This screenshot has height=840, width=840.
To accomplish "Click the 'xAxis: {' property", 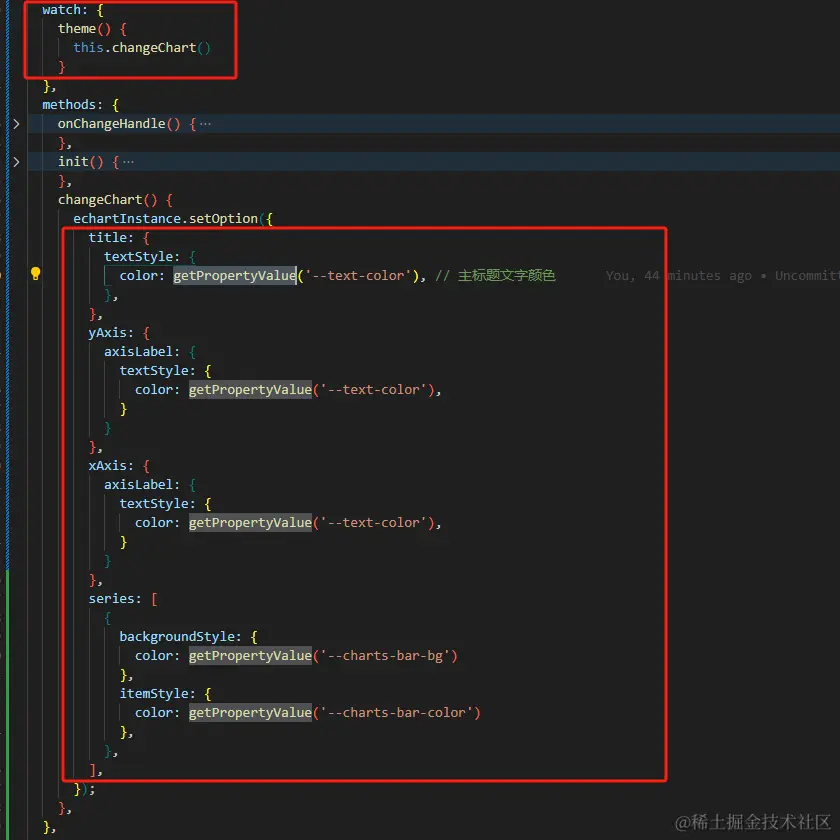I will pyautogui.click(x=119, y=466).
